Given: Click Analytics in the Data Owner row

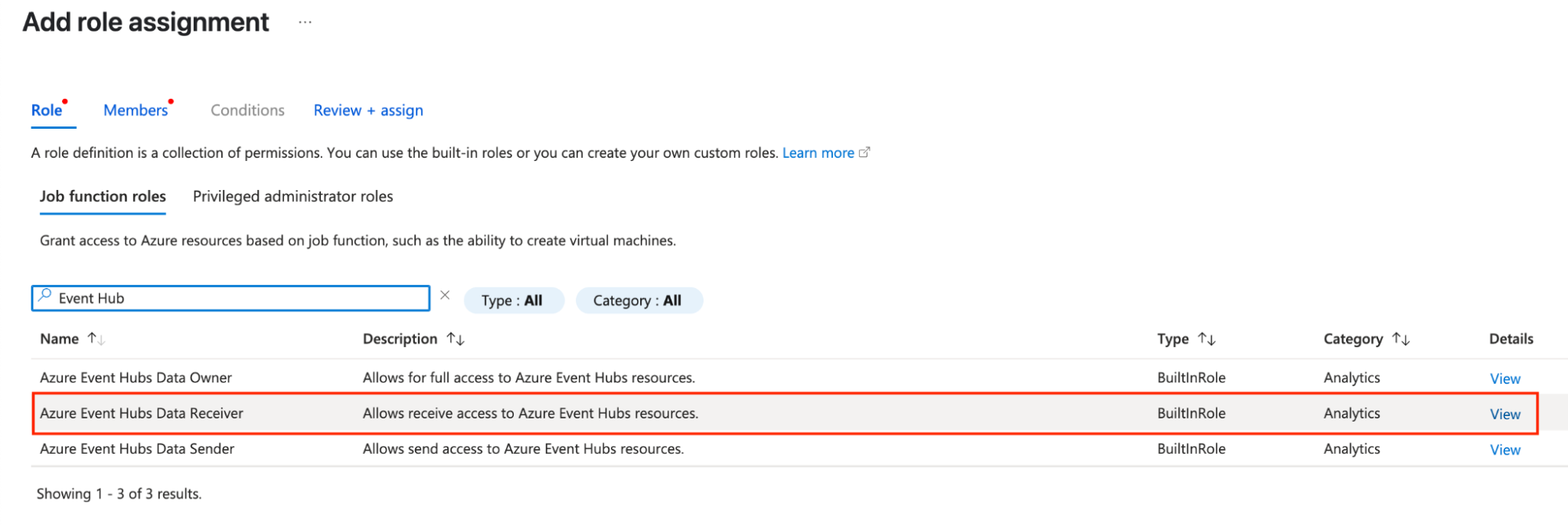Looking at the screenshot, I should [x=1352, y=378].
